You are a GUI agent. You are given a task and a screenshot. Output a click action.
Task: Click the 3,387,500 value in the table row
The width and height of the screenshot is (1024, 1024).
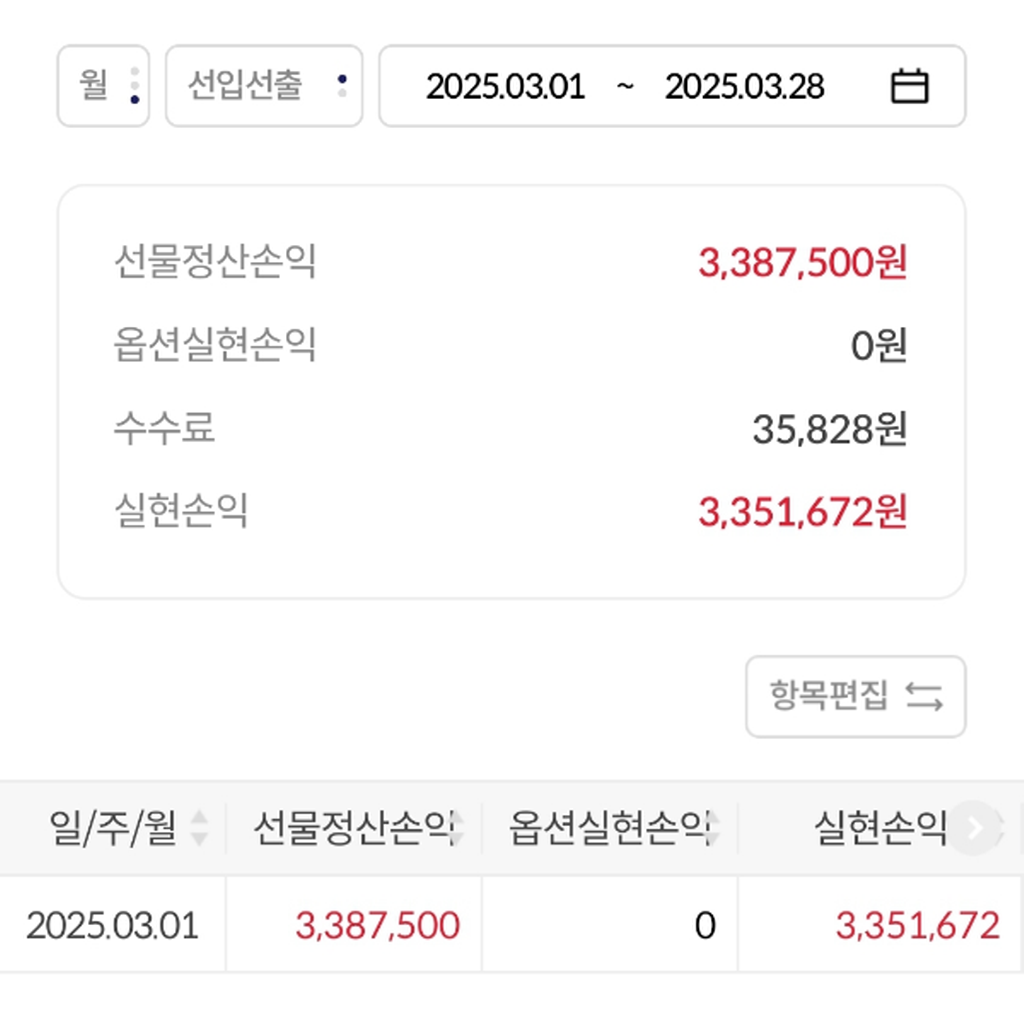(377, 925)
